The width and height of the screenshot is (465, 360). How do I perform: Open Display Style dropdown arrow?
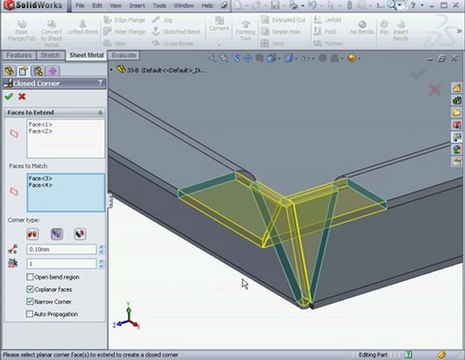point(296,59)
